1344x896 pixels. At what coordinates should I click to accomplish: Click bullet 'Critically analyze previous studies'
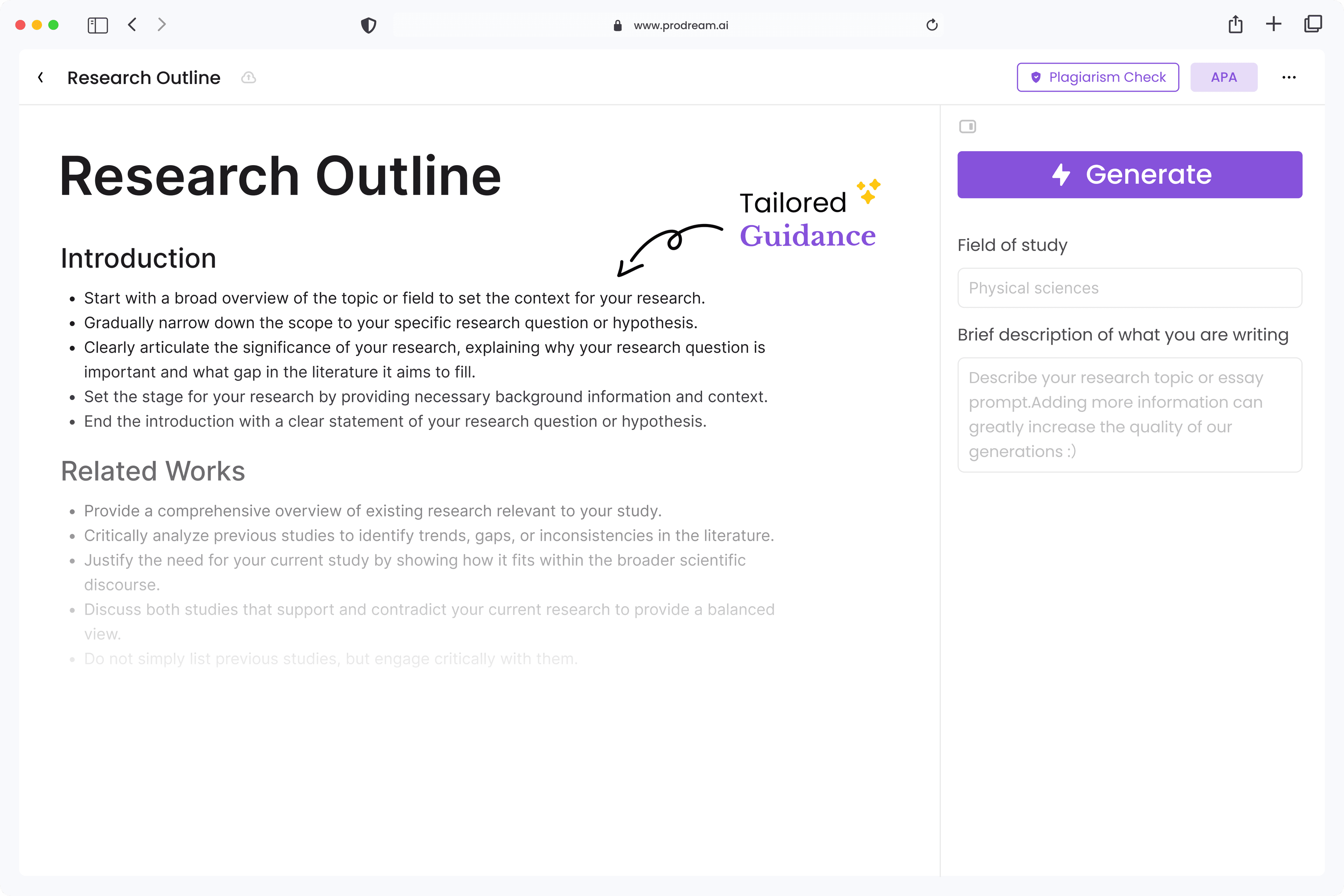click(x=428, y=535)
